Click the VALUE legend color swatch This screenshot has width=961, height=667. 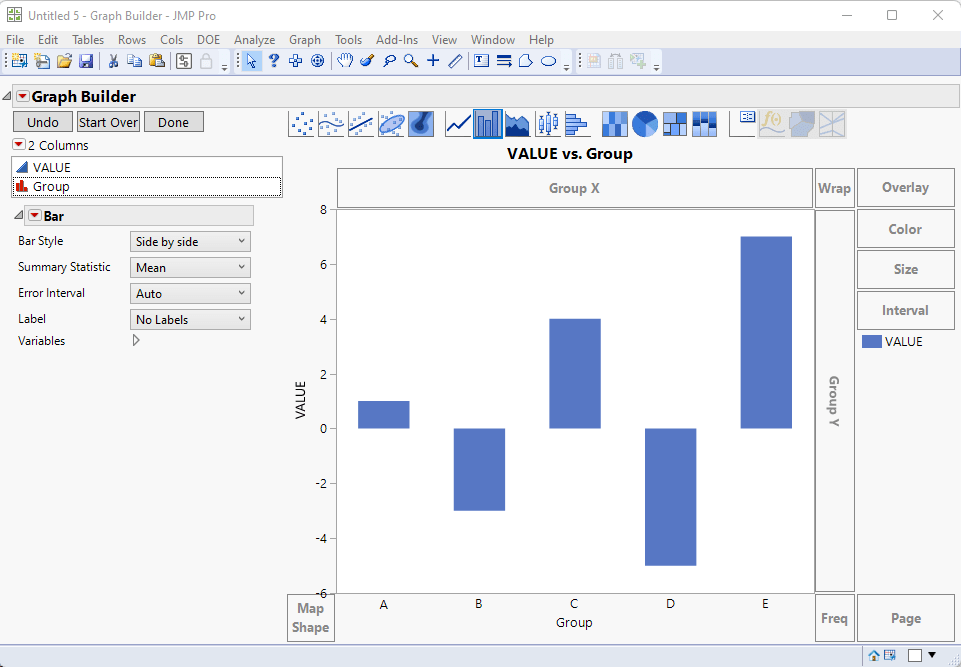[x=872, y=342]
